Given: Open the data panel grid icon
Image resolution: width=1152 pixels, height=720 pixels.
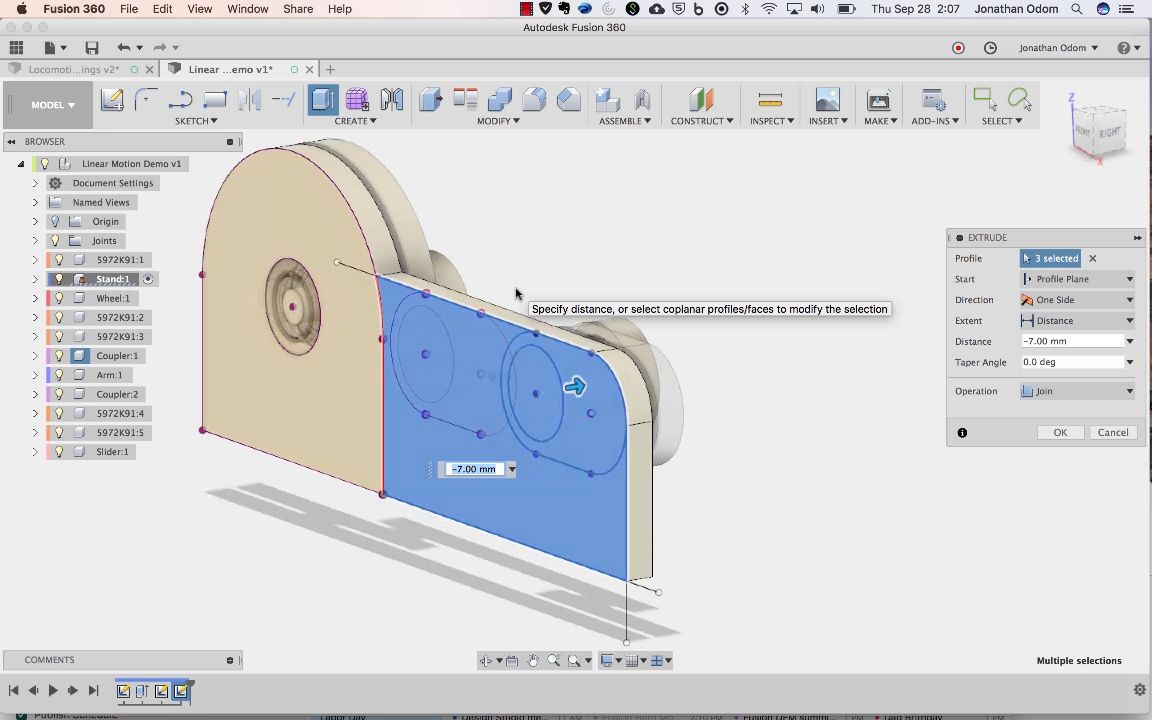Looking at the screenshot, I should pos(16,48).
